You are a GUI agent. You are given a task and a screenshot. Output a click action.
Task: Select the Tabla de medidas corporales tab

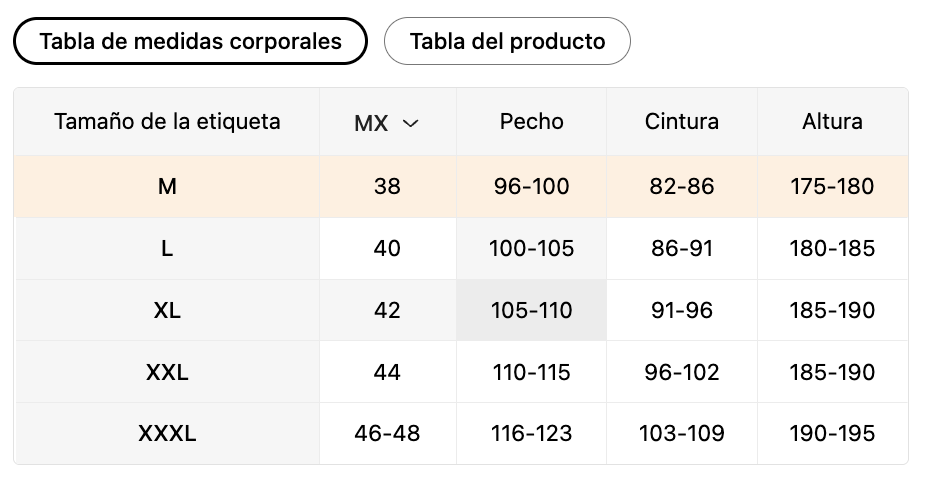[x=190, y=41]
